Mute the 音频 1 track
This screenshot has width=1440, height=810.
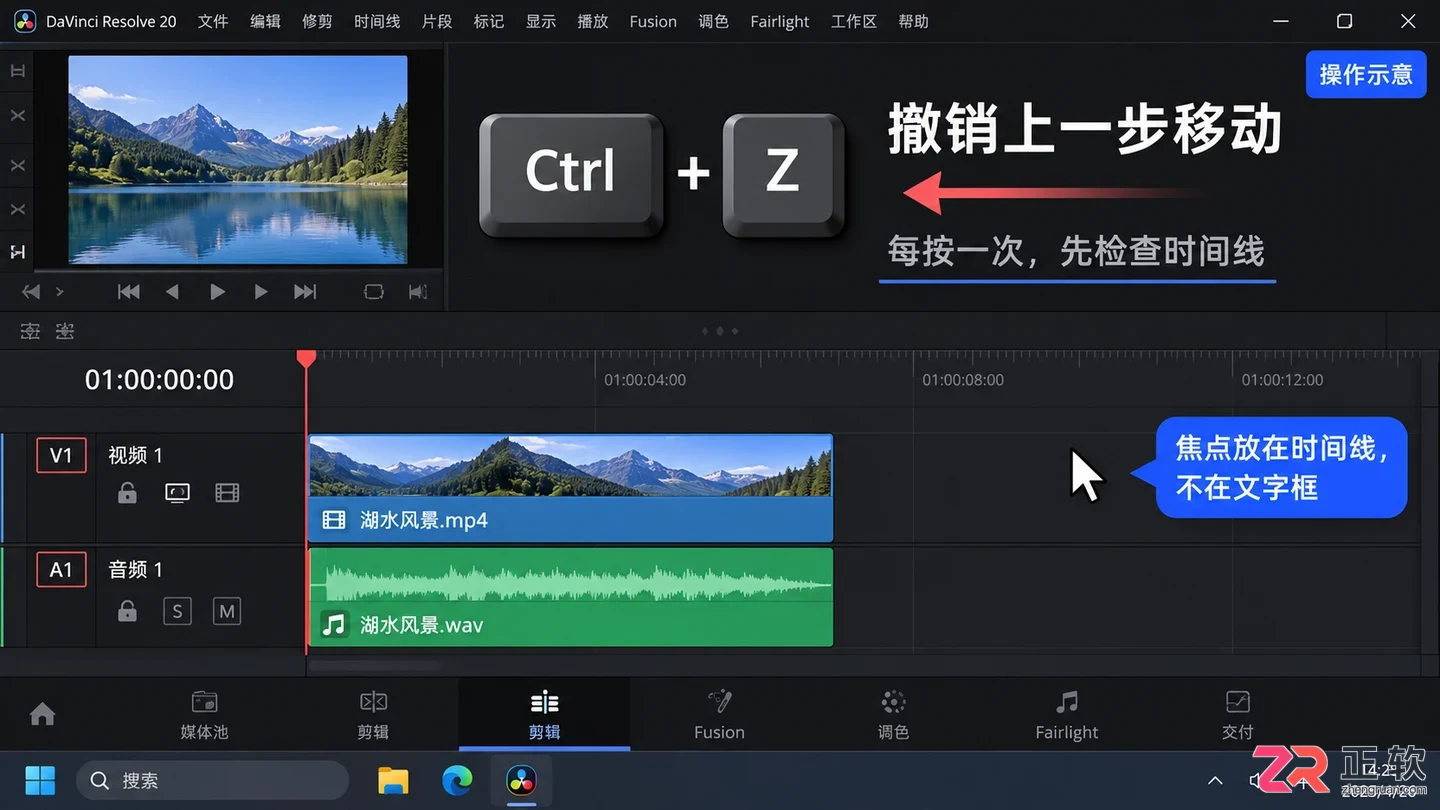(227, 611)
